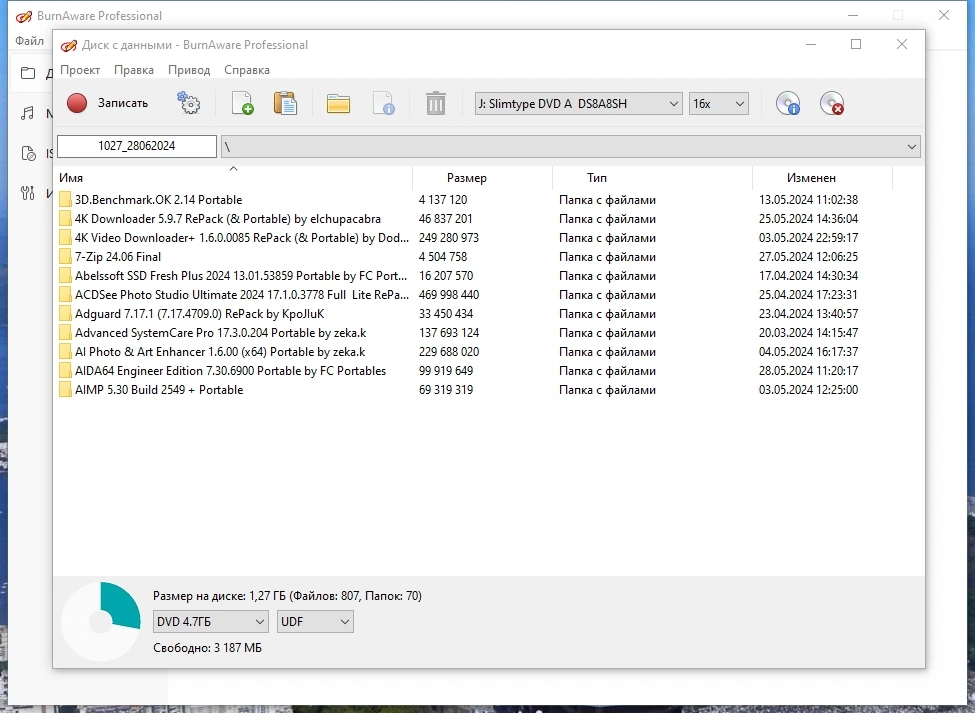The image size is (975, 713).
Task: Click folder icon beside 7-Zip 24.06 Final
Action: [x=65, y=257]
